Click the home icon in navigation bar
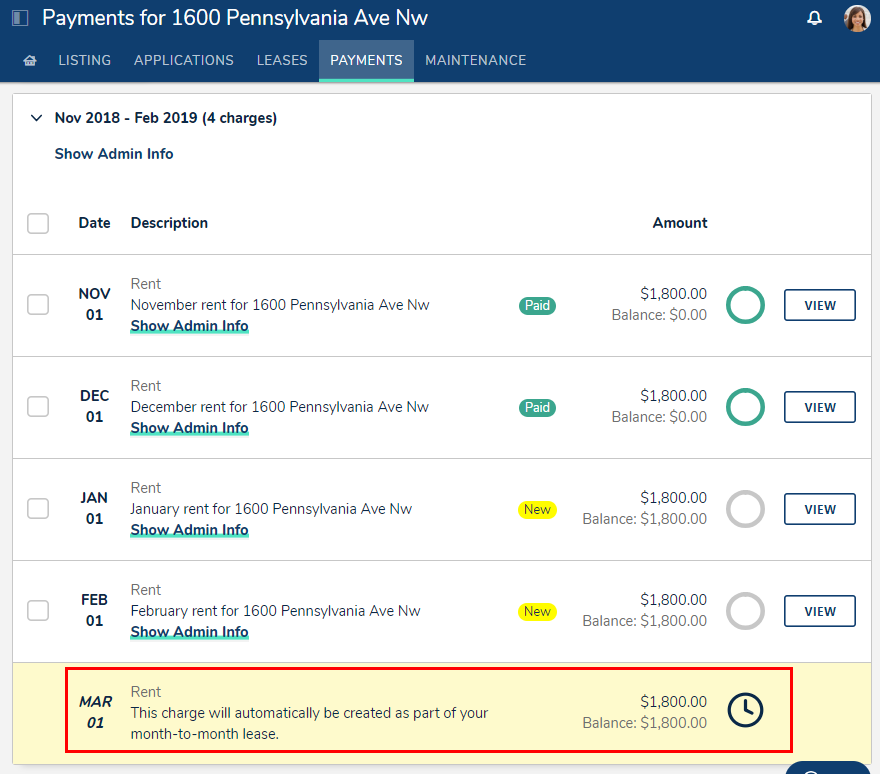880x774 pixels. (x=30, y=61)
